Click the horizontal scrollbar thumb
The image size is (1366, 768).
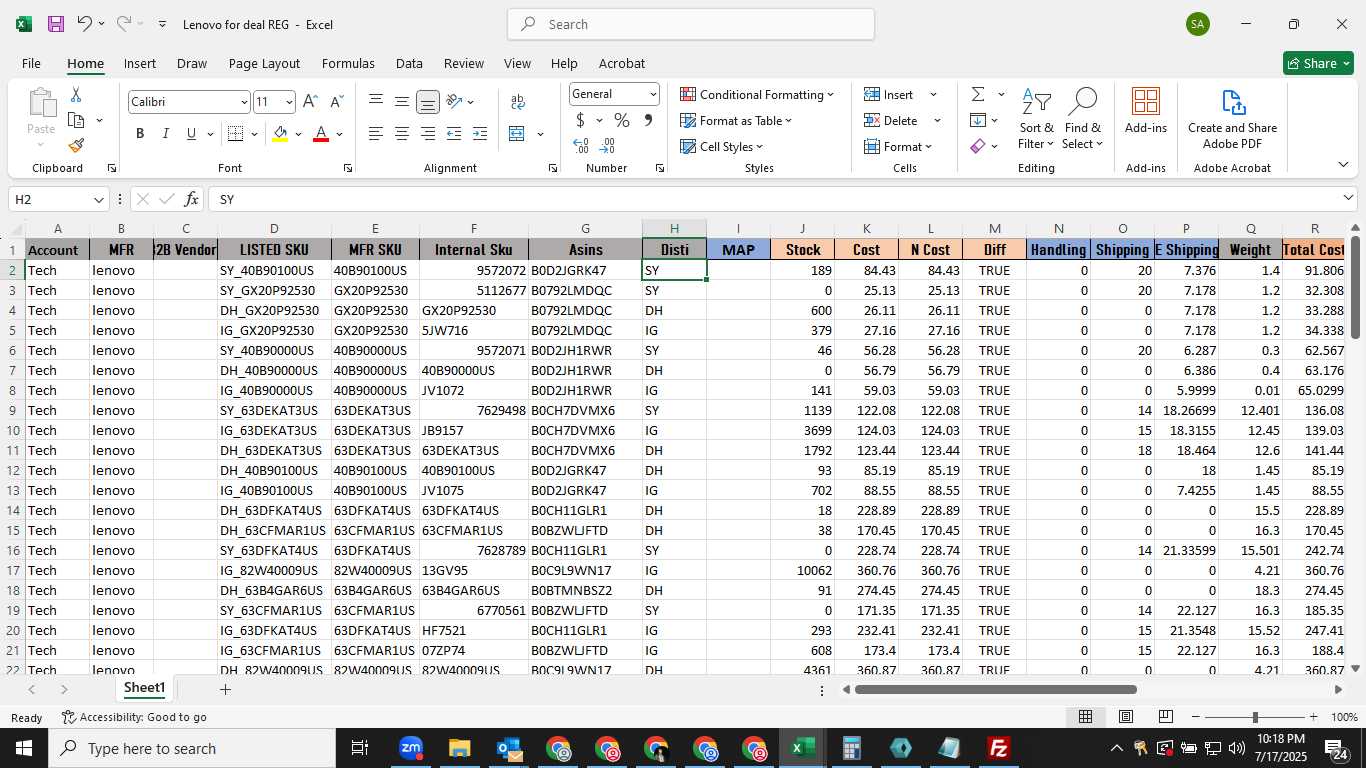996,689
